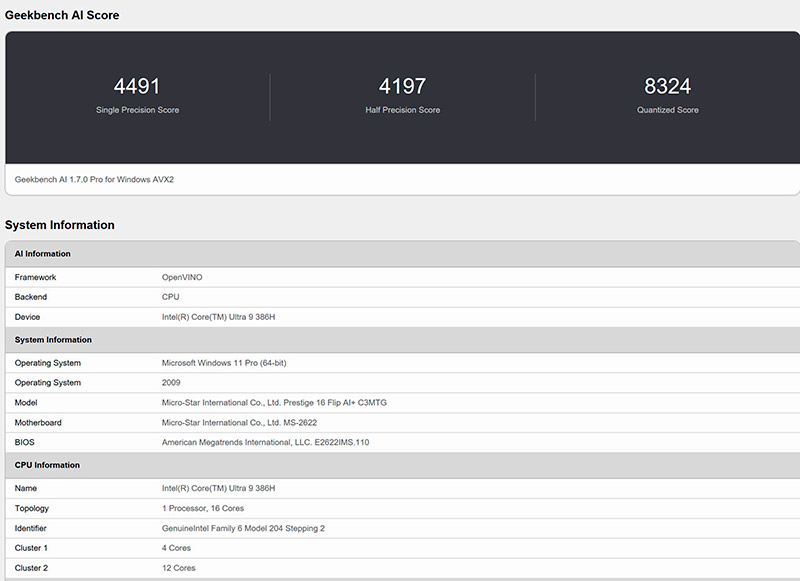Click the Single Precision Score value 4491
The height and width of the screenshot is (581, 800).
pos(137,87)
